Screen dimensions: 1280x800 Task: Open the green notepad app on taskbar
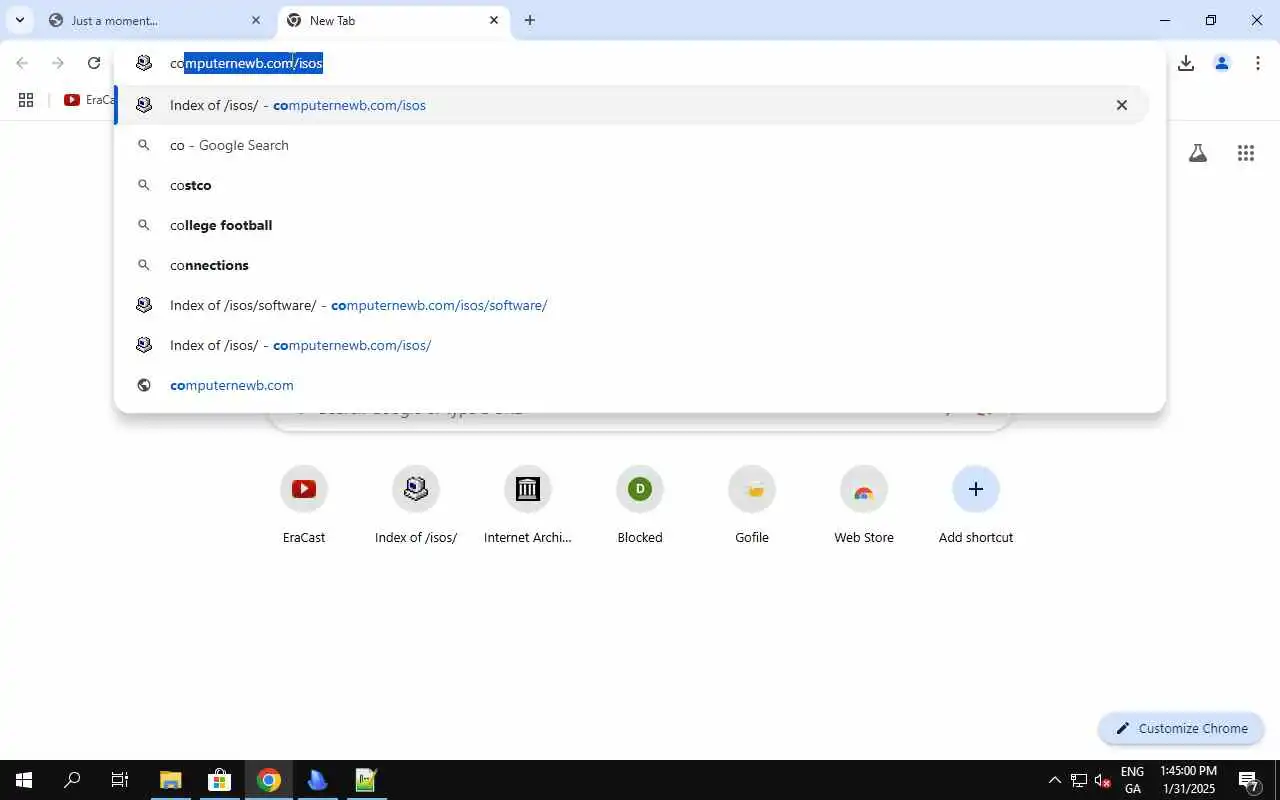[x=366, y=780]
